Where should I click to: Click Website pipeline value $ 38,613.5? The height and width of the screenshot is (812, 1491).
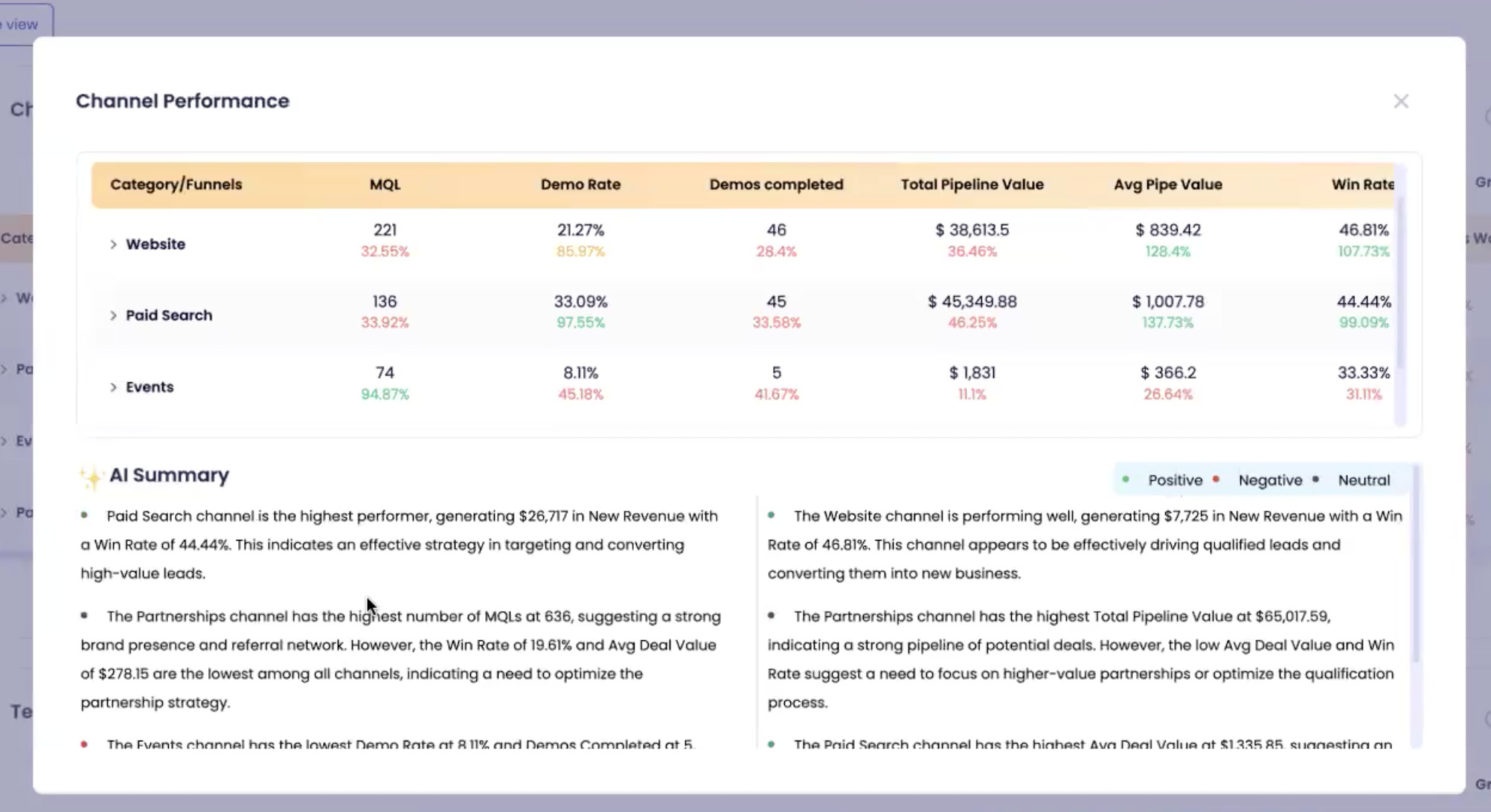972,231
